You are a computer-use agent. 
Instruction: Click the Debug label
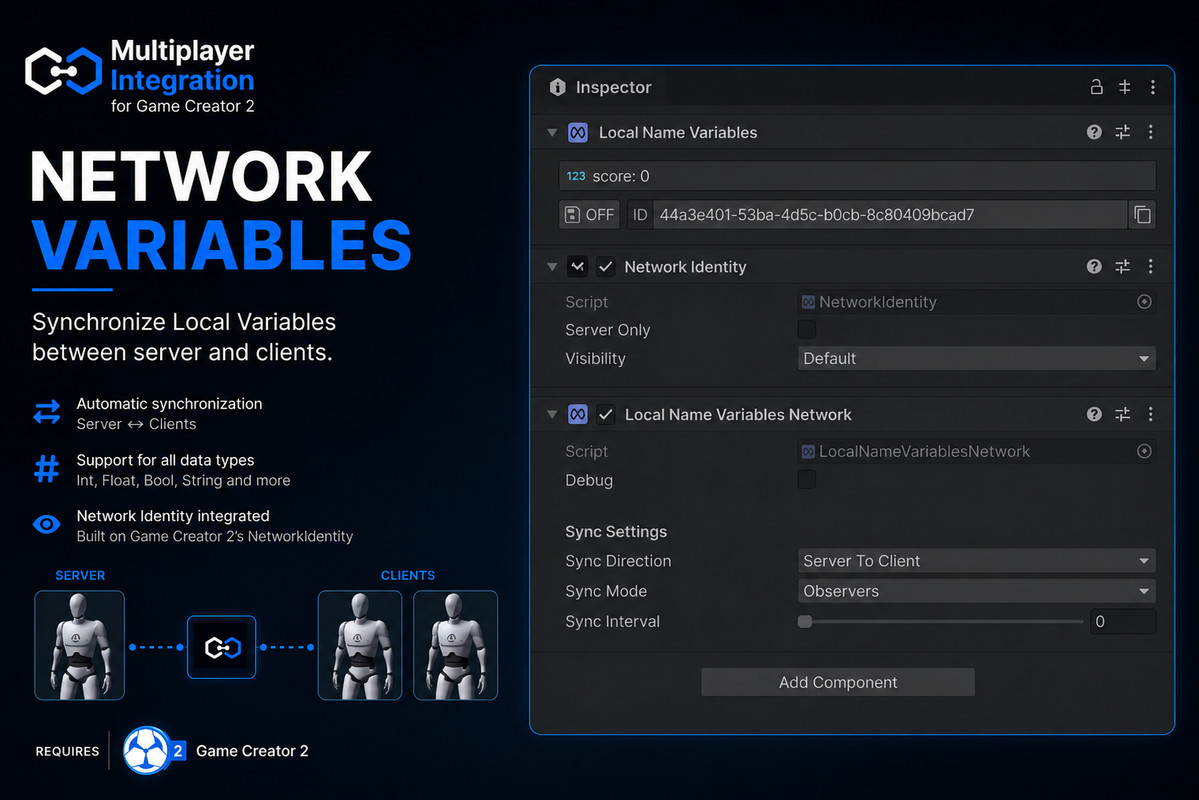589,480
